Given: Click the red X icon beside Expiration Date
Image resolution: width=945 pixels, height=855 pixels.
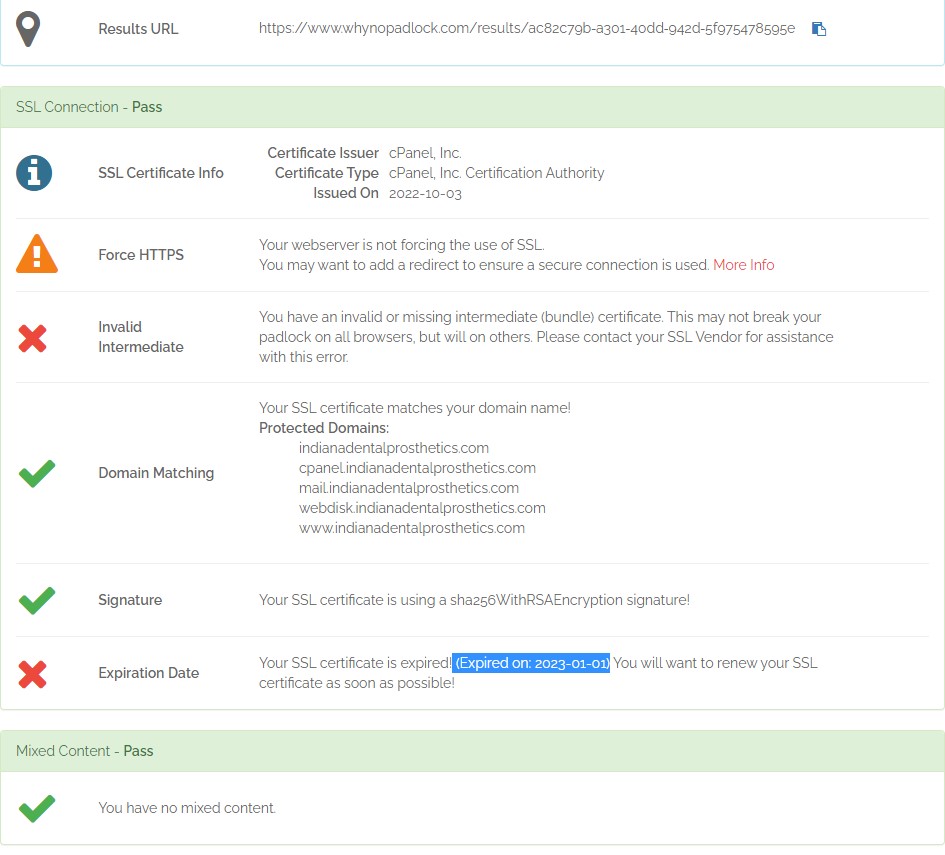Looking at the screenshot, I should coord(33,674).
